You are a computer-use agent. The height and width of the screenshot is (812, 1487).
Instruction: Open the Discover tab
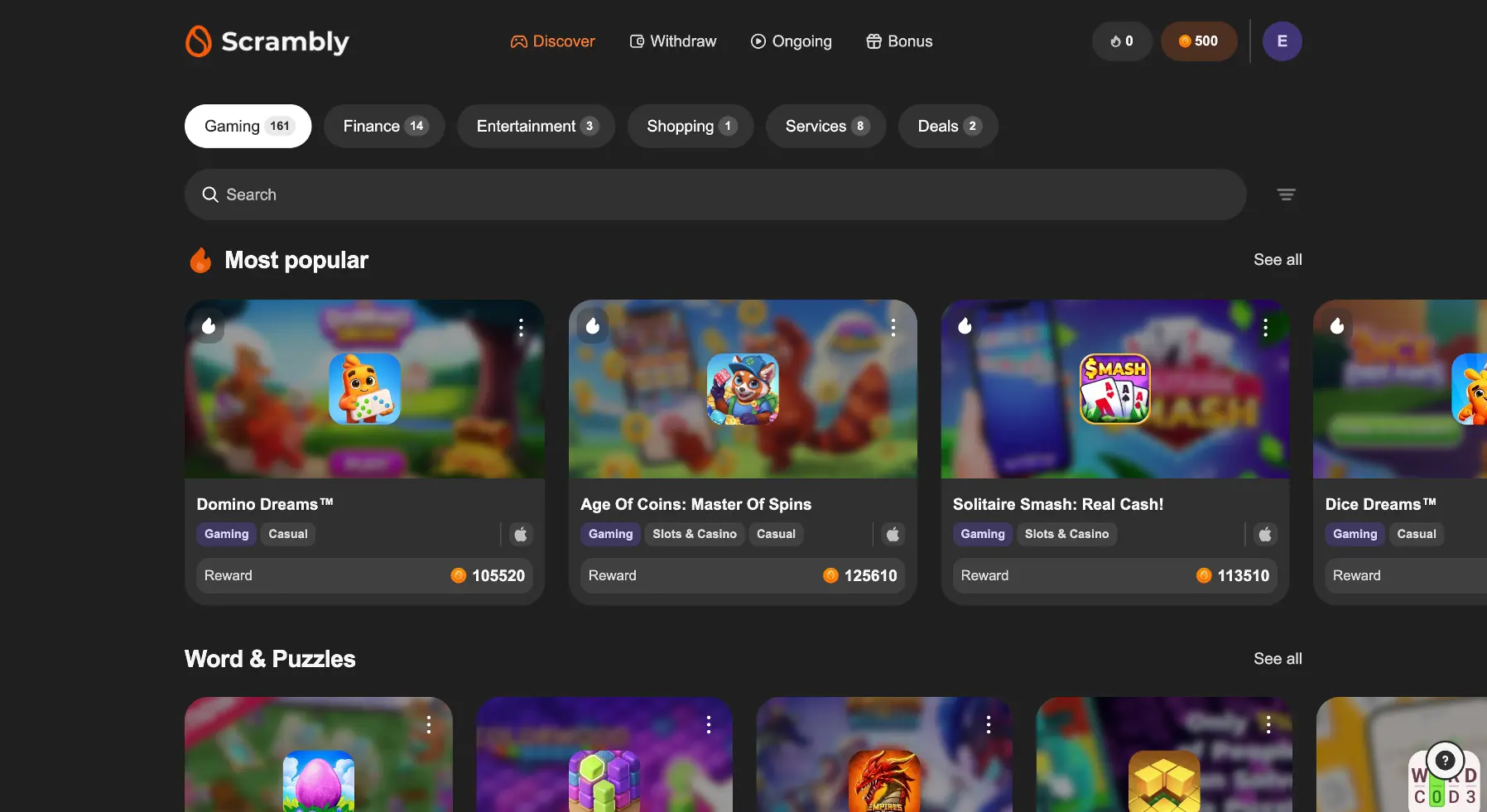(x=552, y=41)
